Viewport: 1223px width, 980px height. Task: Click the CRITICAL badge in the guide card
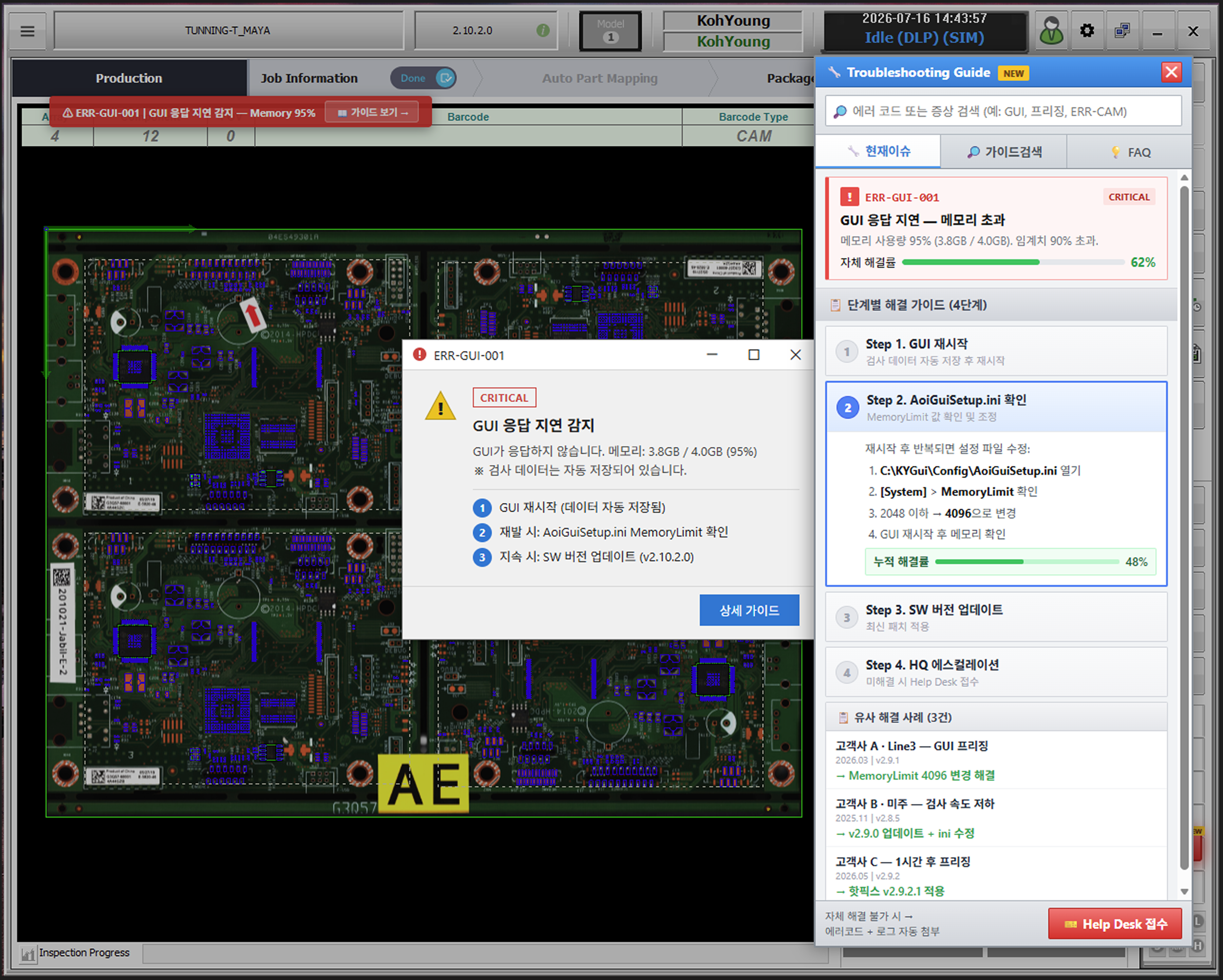(x=1129, y=197)
